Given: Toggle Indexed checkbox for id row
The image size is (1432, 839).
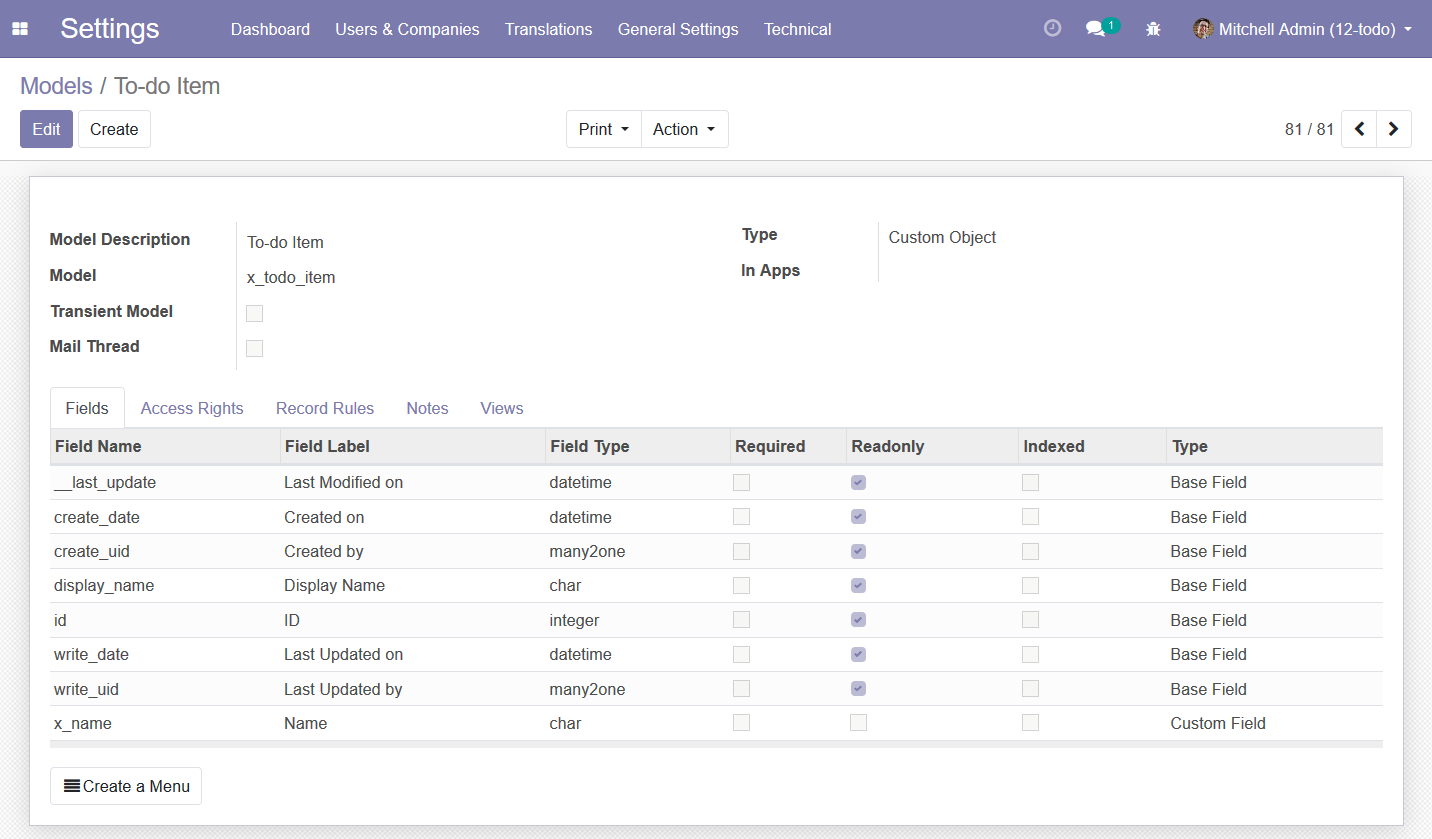Looking at the screenshot, I should tap(1030, 620).
